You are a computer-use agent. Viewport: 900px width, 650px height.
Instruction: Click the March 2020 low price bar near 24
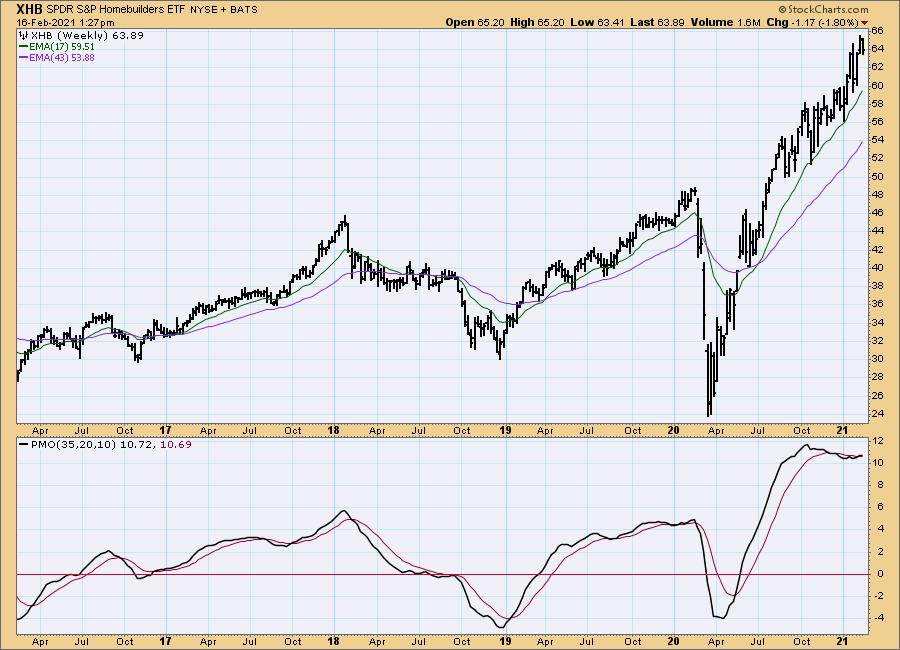709,380
